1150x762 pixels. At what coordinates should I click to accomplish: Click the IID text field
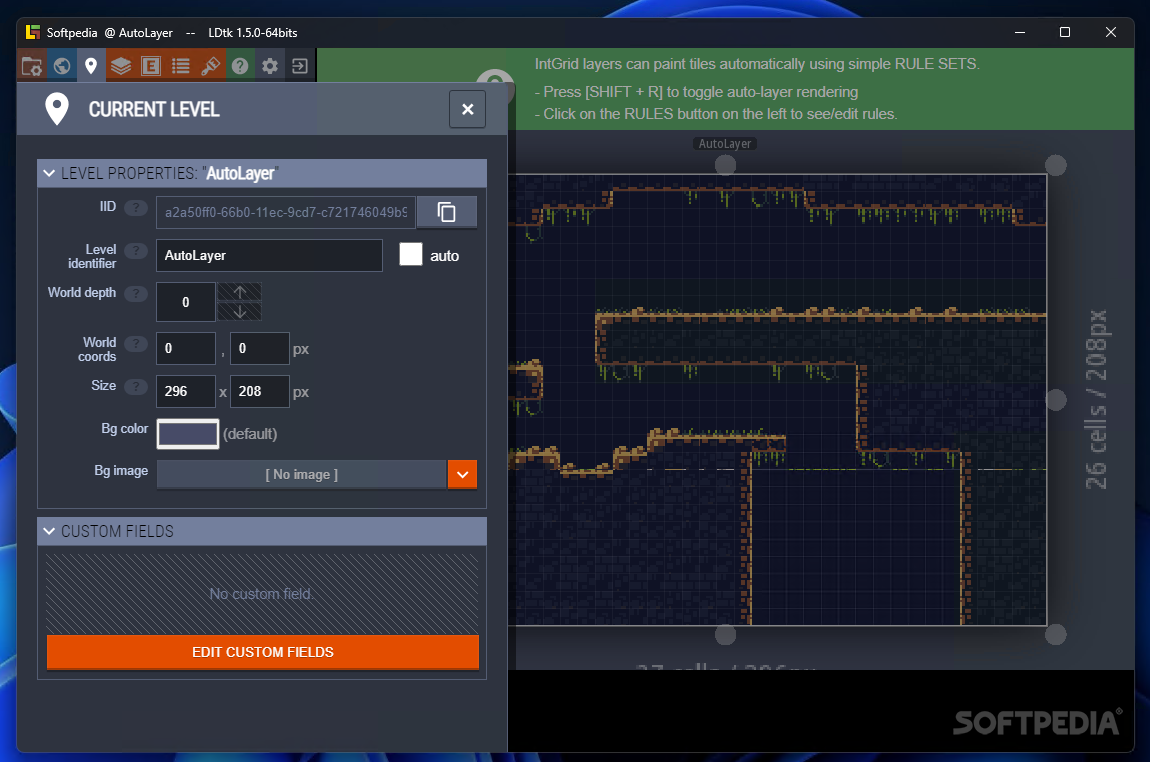pos(285,212)
